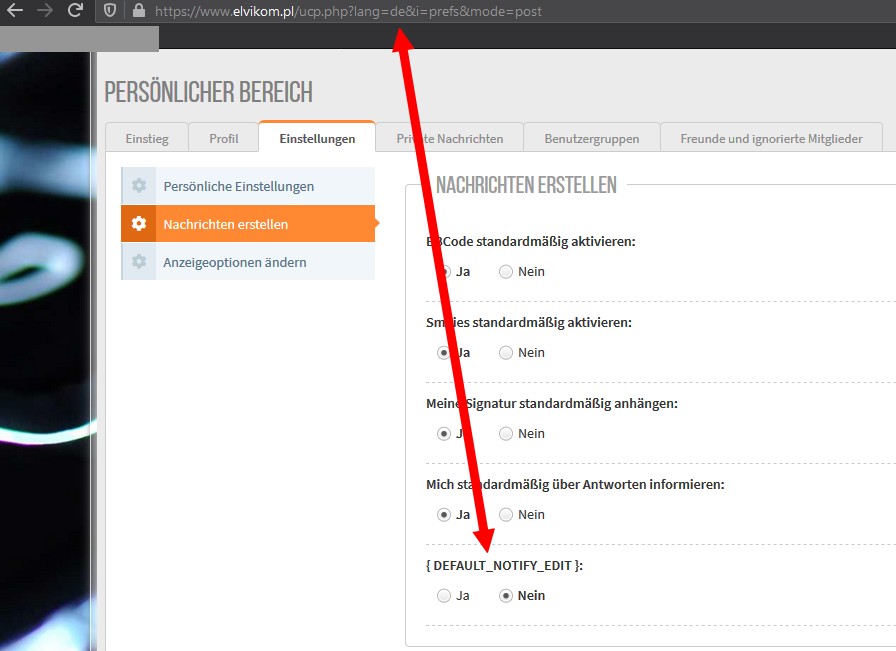Click the '{ DEFAULT_NOTIFY_EDIT }:' label
This screenshot has width=896, height=651.
505,565
